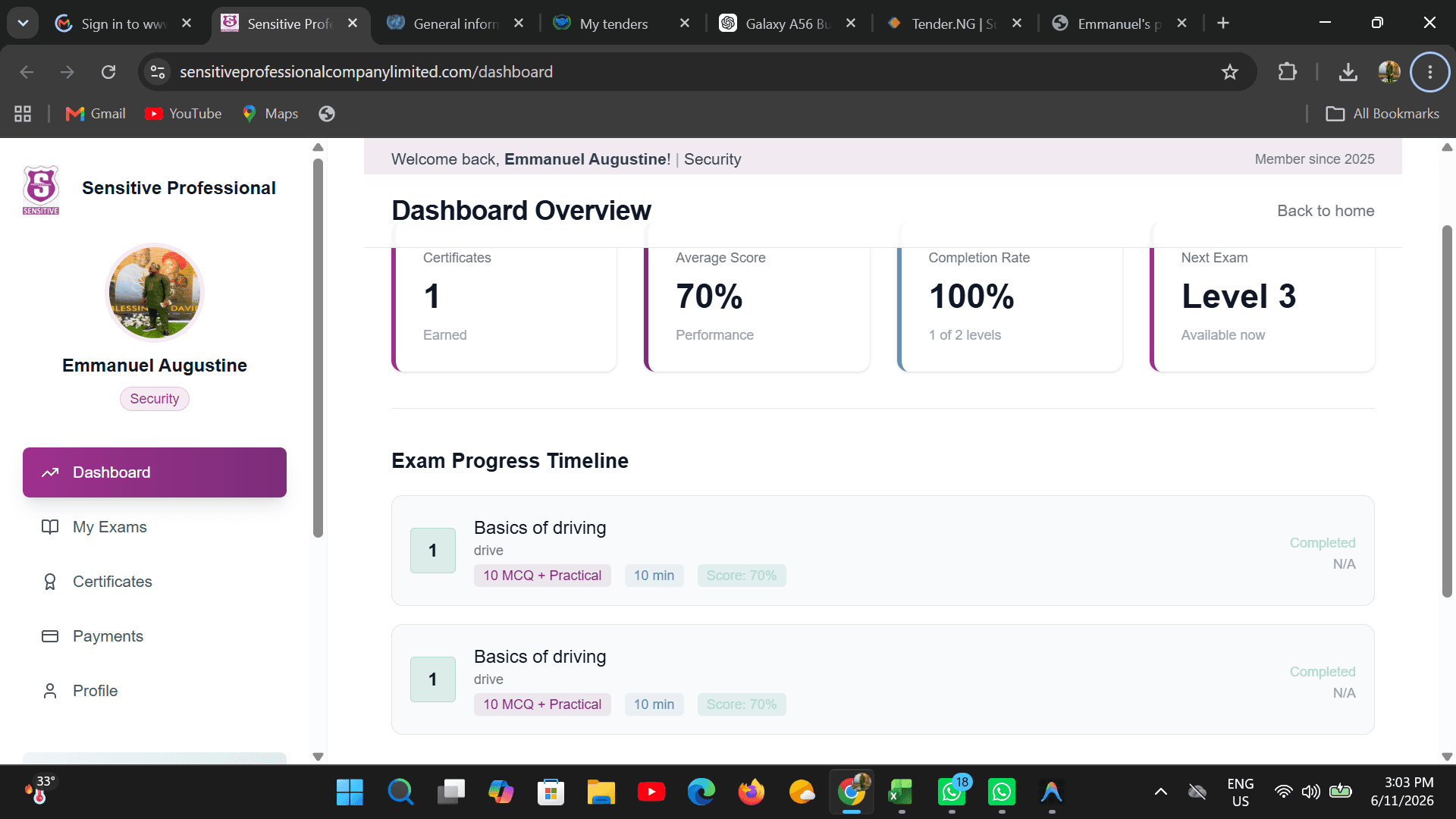Open browser Downloads icon
This screenshot has width=1456, height=819.
[1348, 72]
